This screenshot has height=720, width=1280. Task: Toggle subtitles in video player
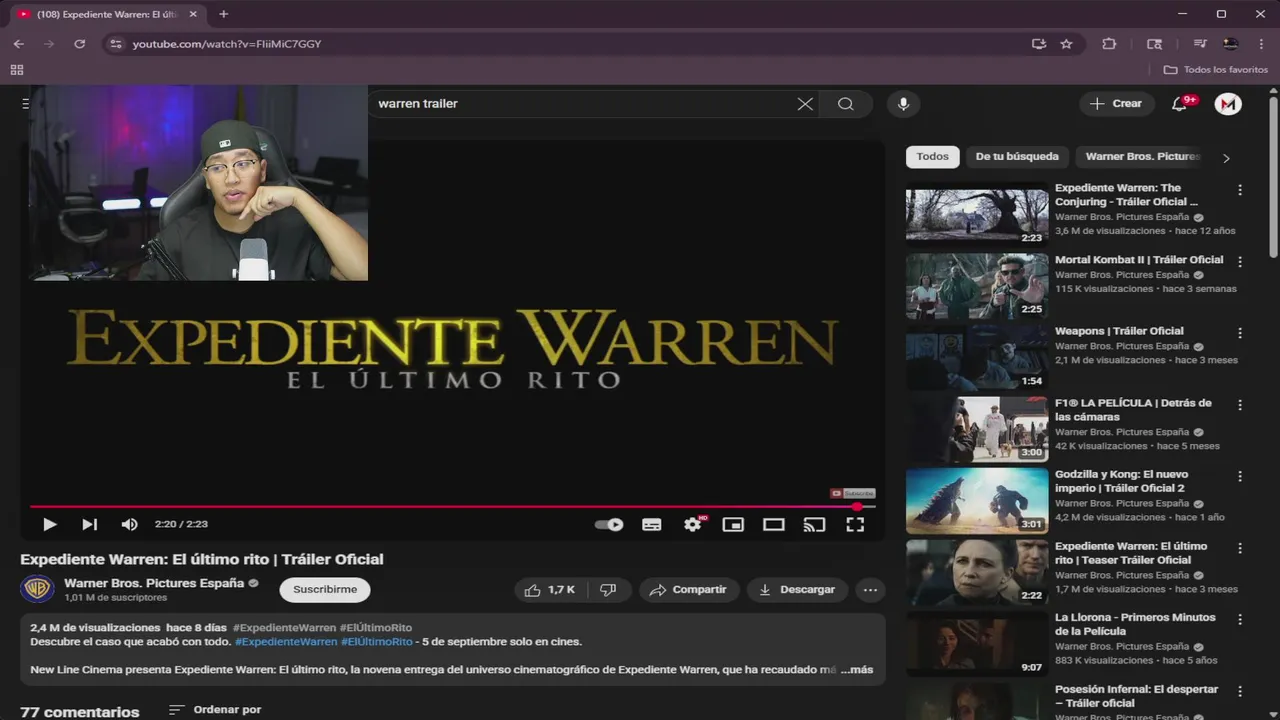652,524
